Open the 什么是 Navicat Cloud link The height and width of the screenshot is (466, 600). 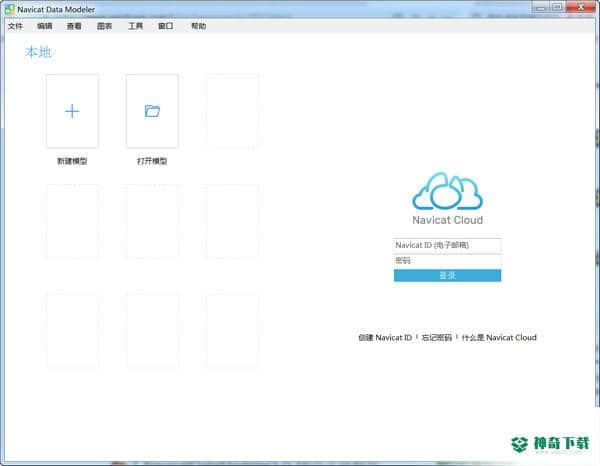(x=499, y=337)
